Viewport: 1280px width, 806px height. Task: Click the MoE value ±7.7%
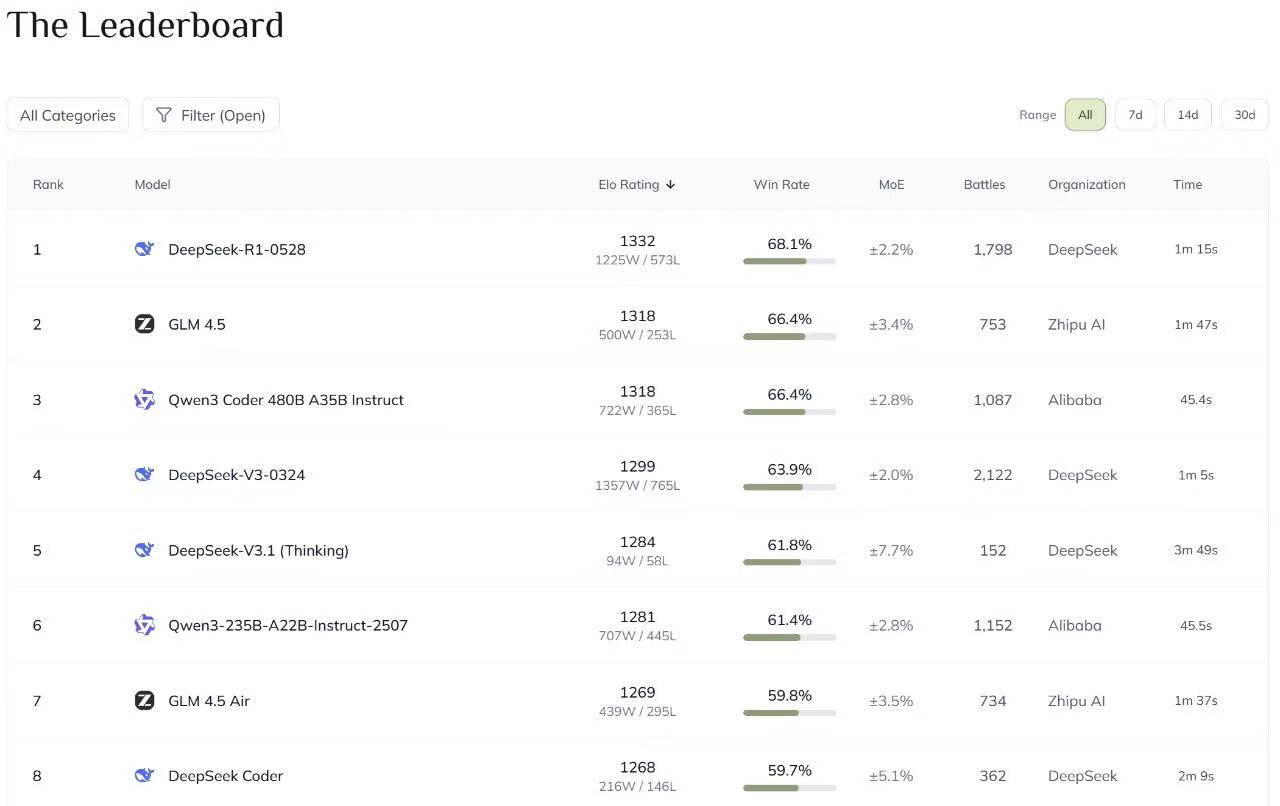pyautogui.click(x=891, y=550)
